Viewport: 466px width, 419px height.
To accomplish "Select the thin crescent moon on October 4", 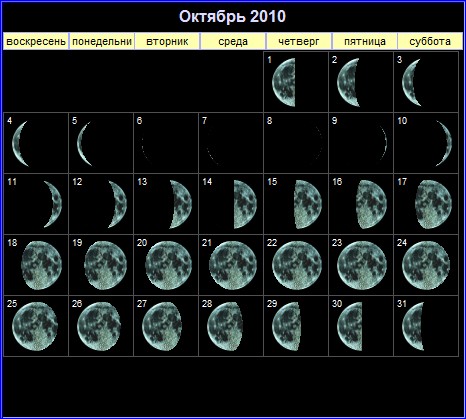I will tap(20, 144).
